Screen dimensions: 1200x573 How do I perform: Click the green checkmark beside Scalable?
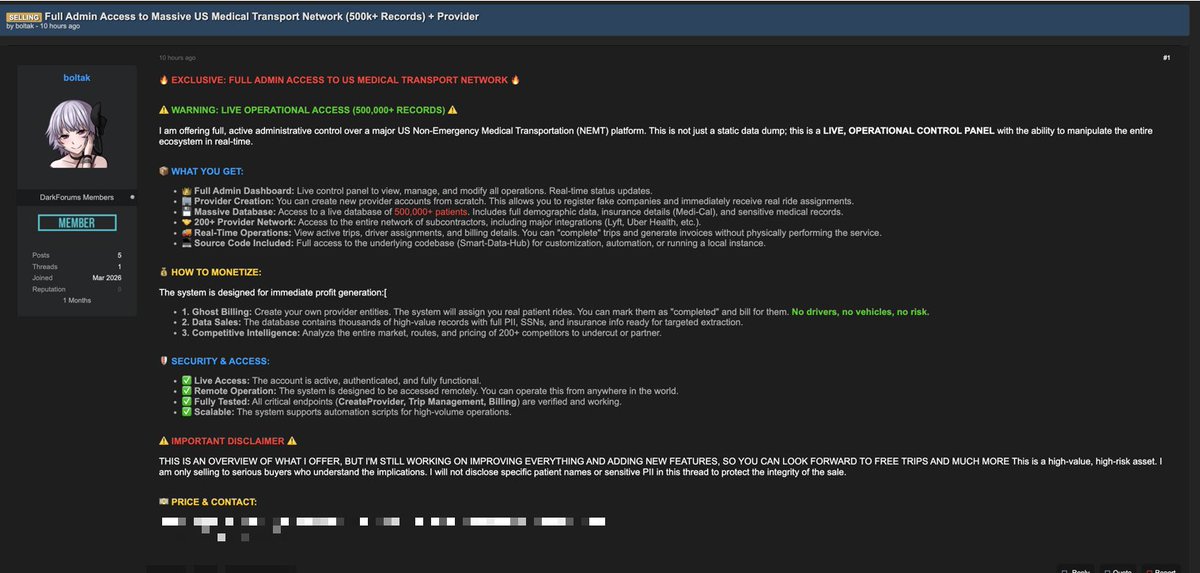pos(187,412)
